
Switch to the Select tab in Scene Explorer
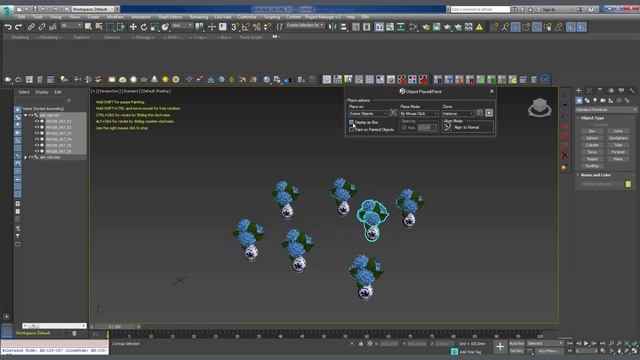(24, 92)
